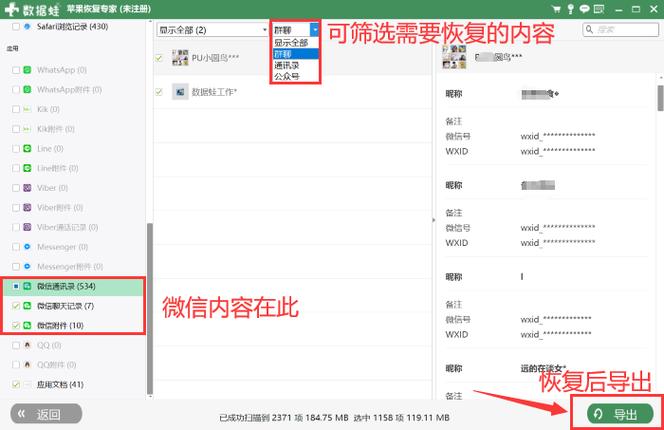This screenshot has width=664, height=430.
Task: Click the green 导出 export button
Action: tap(620, 414)
